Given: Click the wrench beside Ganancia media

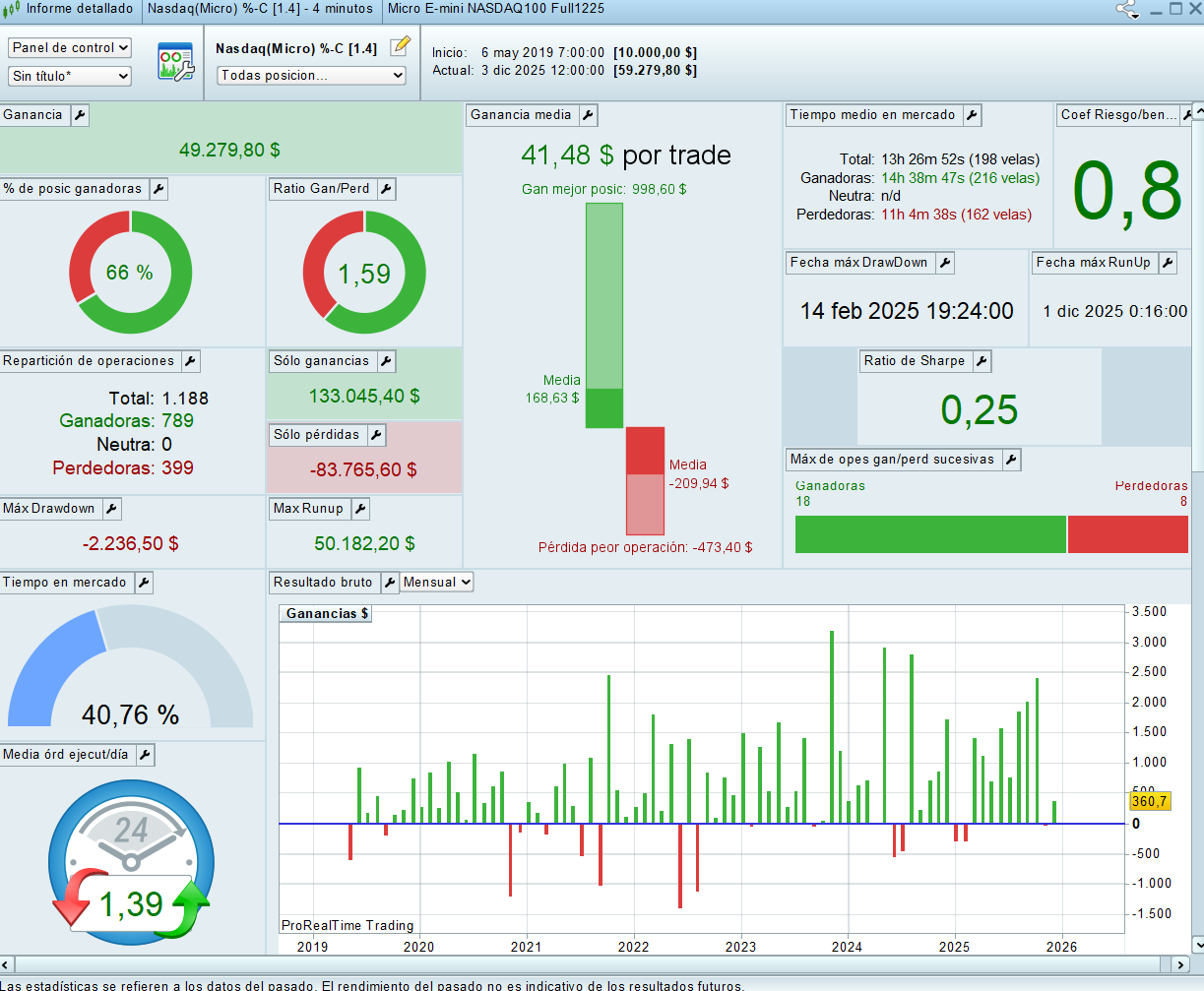Looking at the screenshot, I should tap(588, 115).
